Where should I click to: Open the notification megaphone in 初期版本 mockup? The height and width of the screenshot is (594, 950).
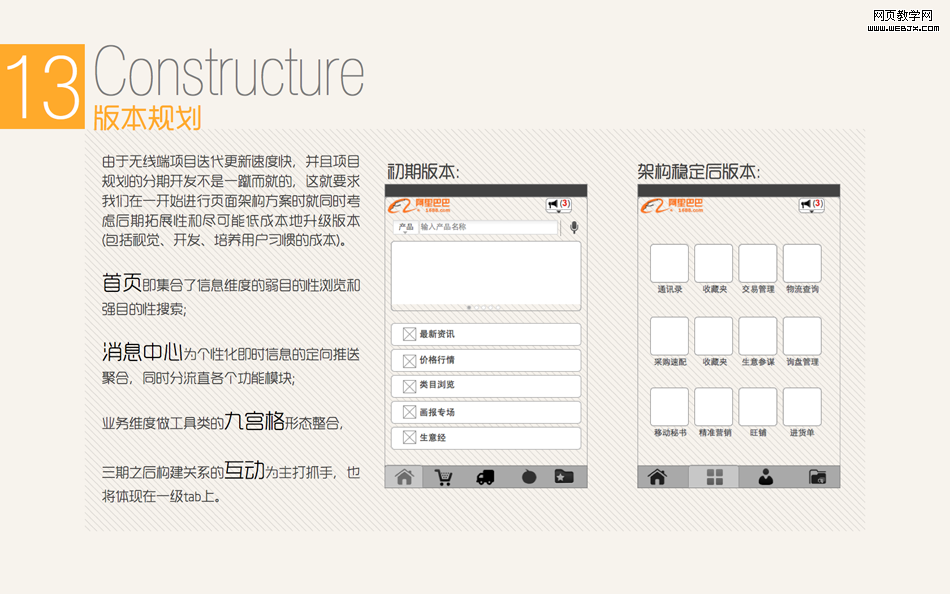[559, 205]
